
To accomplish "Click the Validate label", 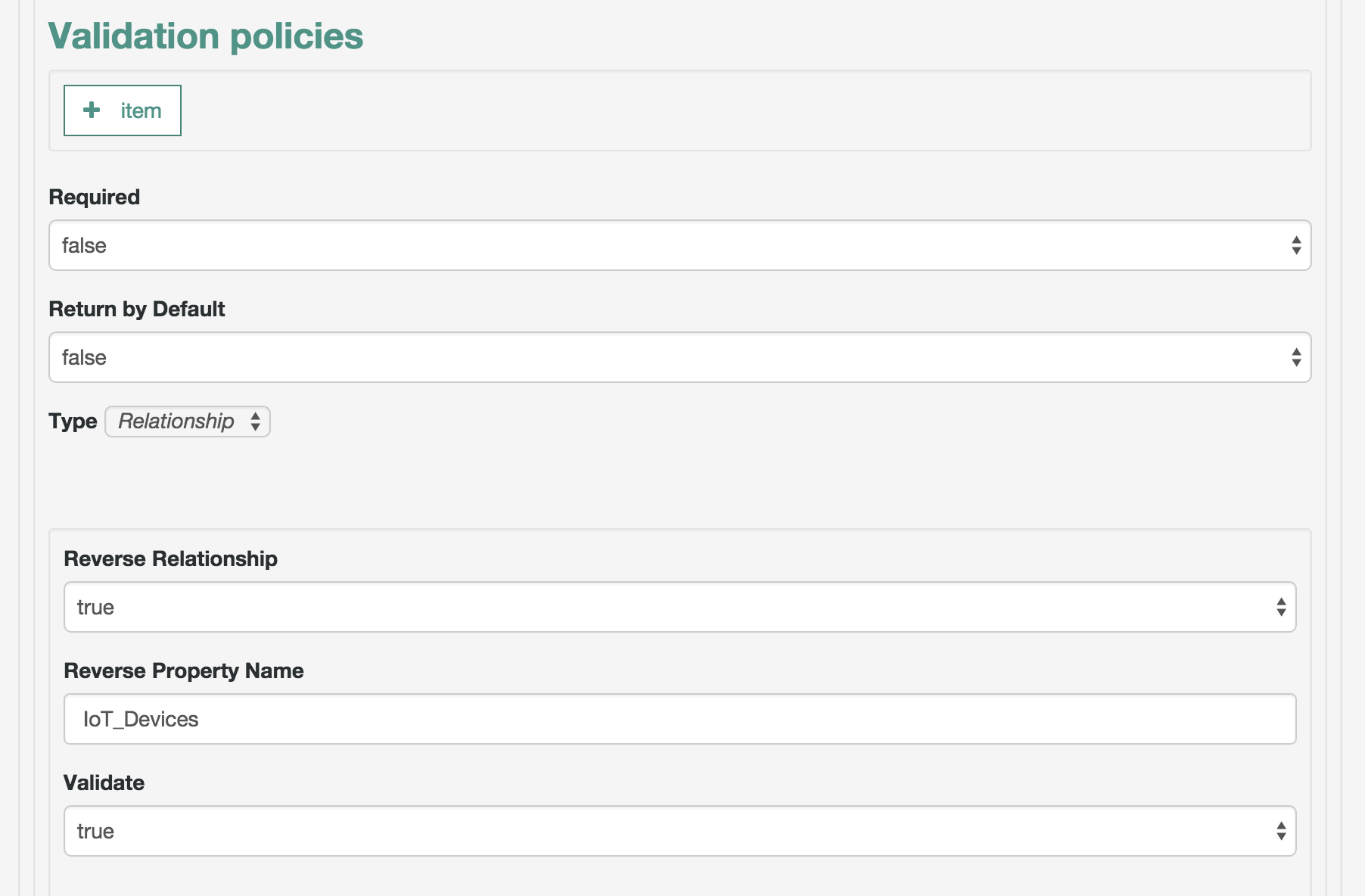I will (x=104, y=782).
